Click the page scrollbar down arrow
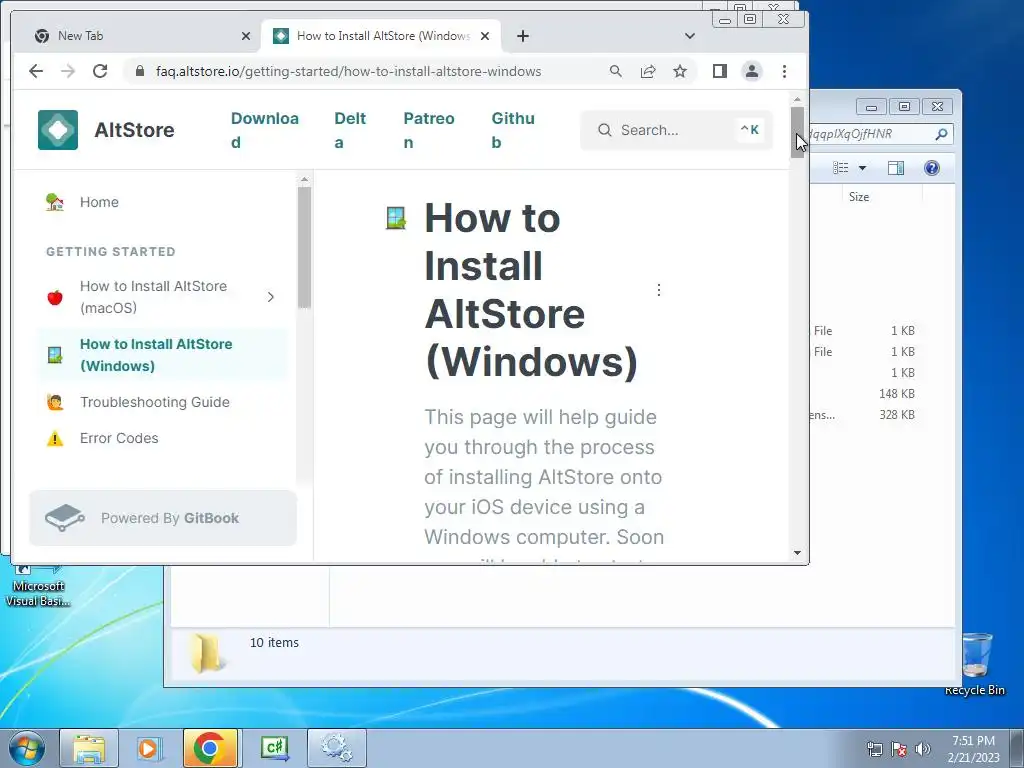 797,552
